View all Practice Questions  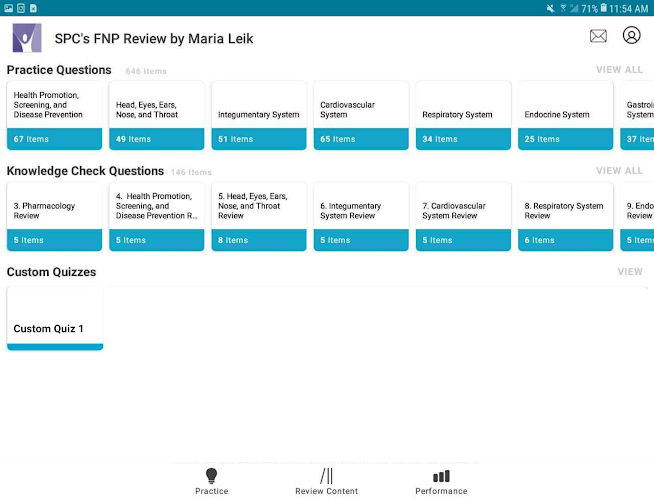619,70
